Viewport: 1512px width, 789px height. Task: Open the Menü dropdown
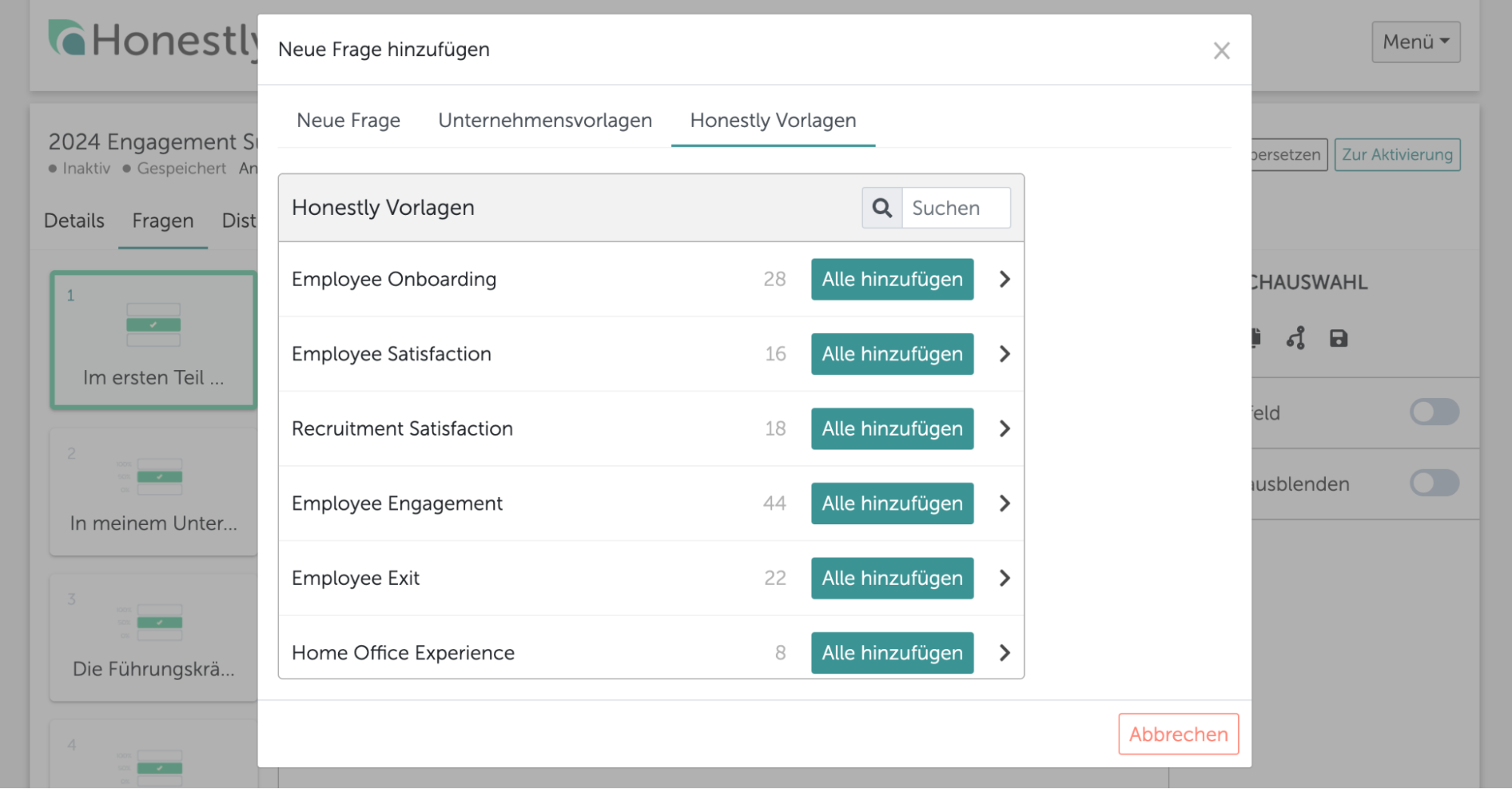pos(1415,42)
